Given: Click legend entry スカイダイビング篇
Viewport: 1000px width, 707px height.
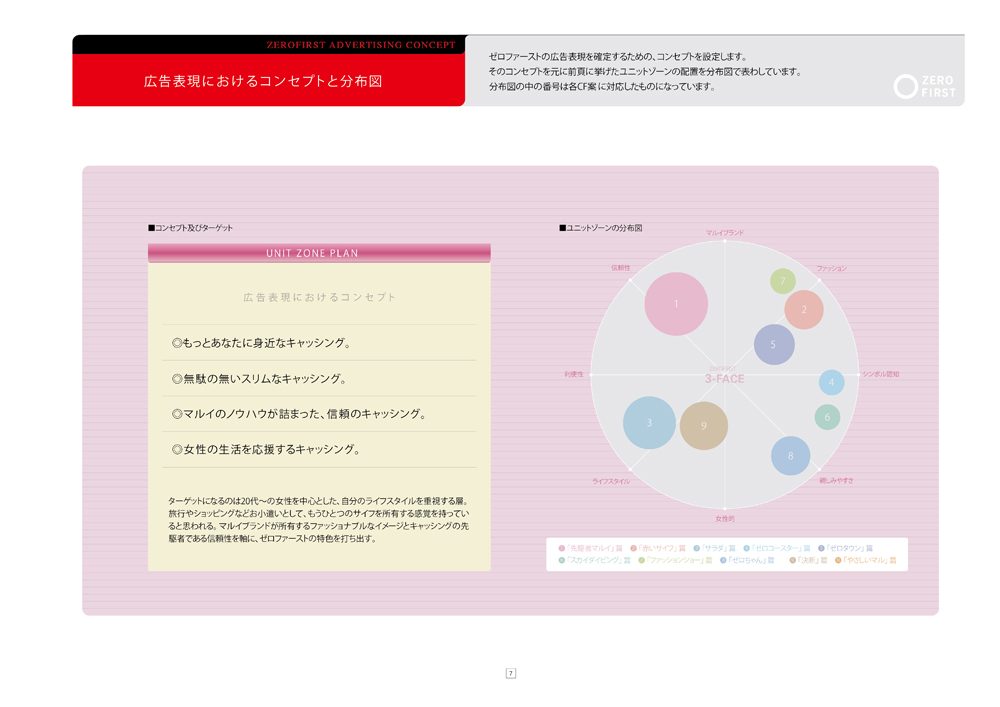Looking at the screenshot, I should click(x=594, y=560).
